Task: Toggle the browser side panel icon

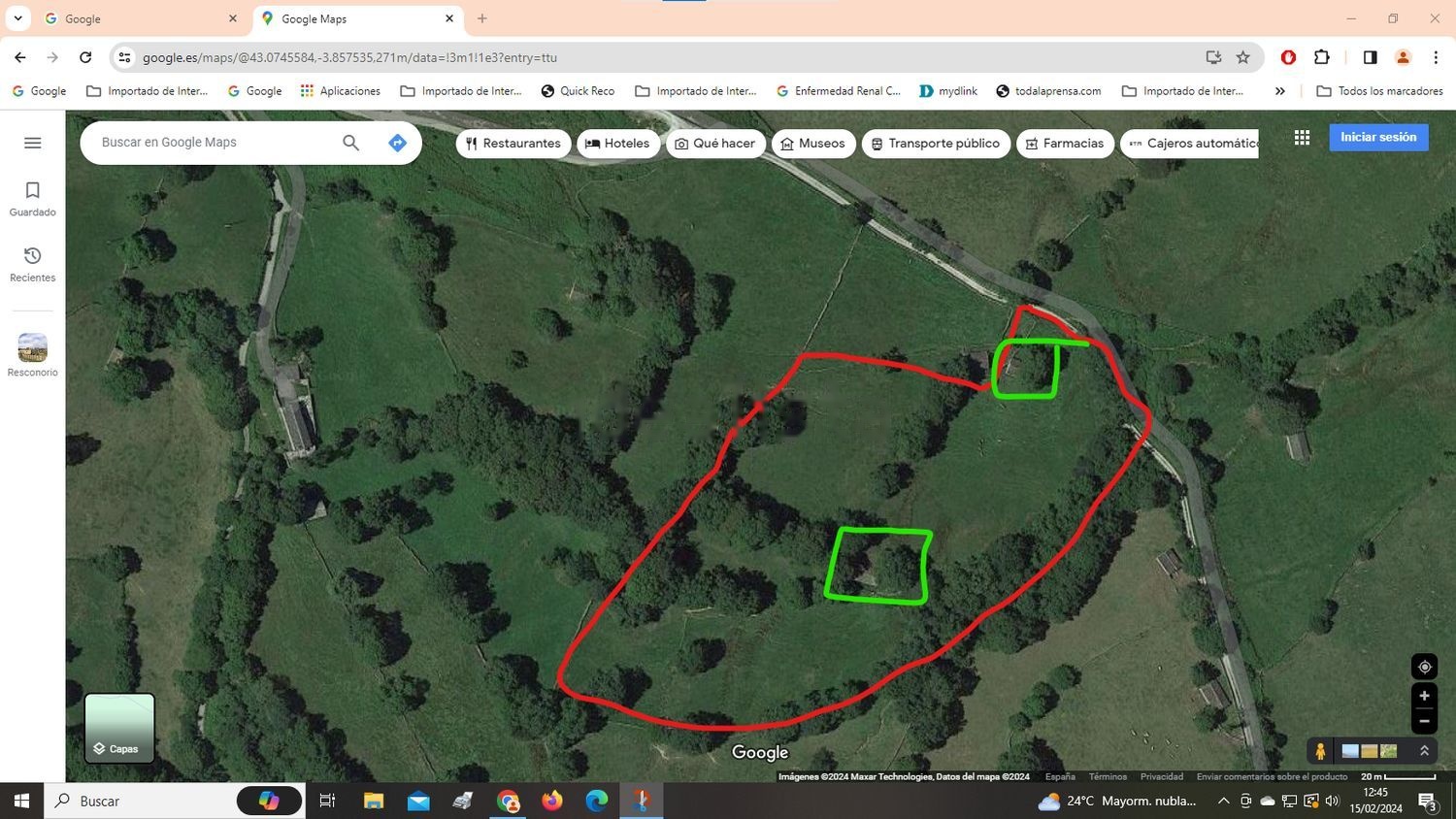Action: click(1370, 57)
